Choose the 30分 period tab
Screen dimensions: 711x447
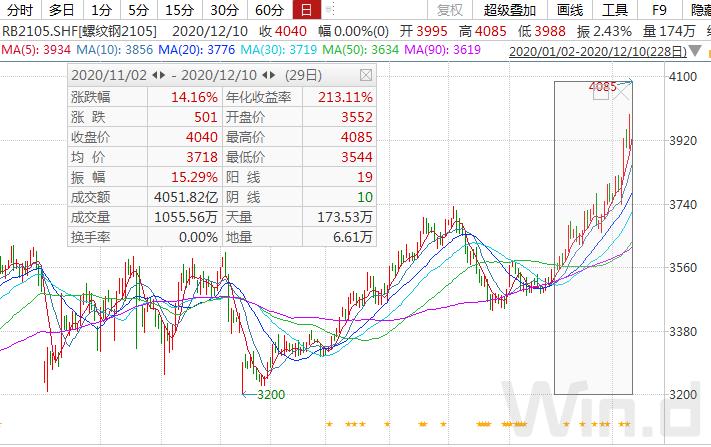coord(224,10)
